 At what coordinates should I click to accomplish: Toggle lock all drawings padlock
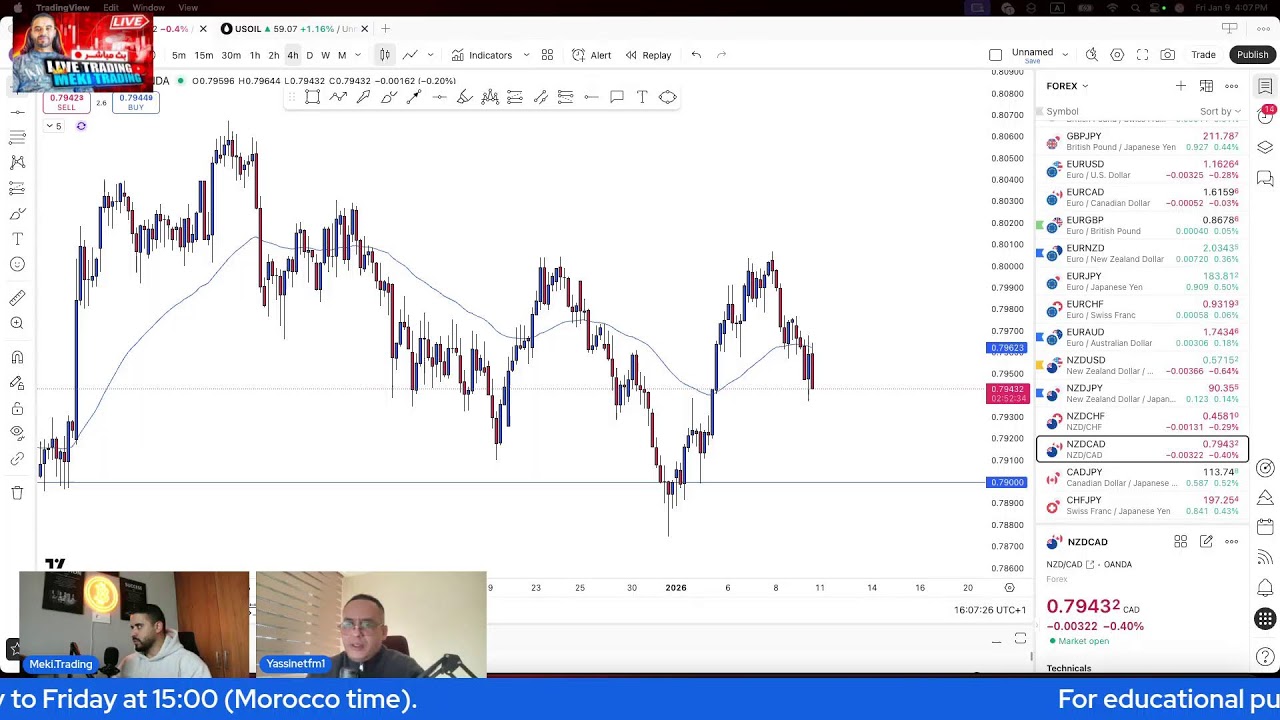pyautogui.click(x=17, y=408)
